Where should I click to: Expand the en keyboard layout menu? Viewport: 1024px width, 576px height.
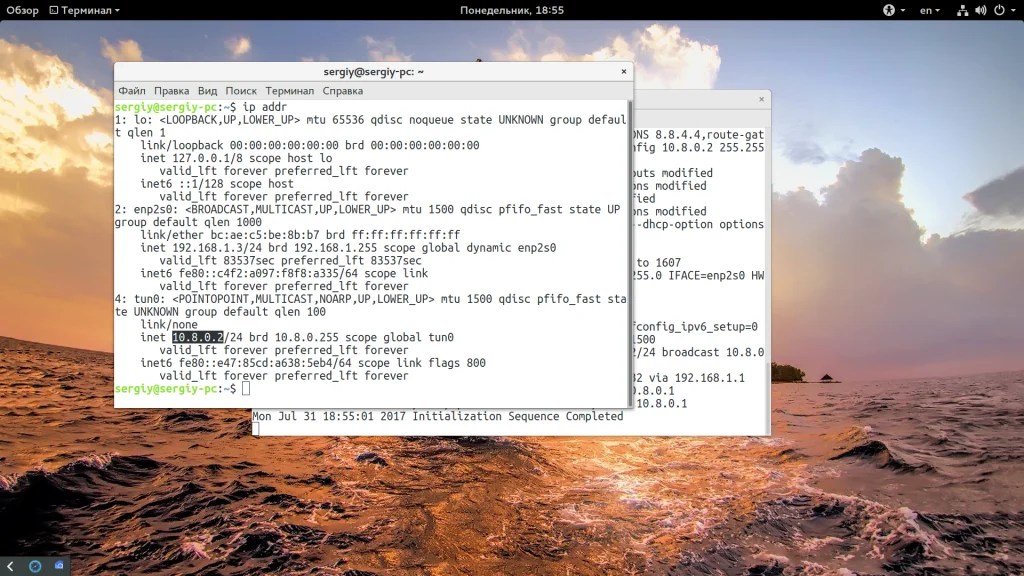point(930,10)
